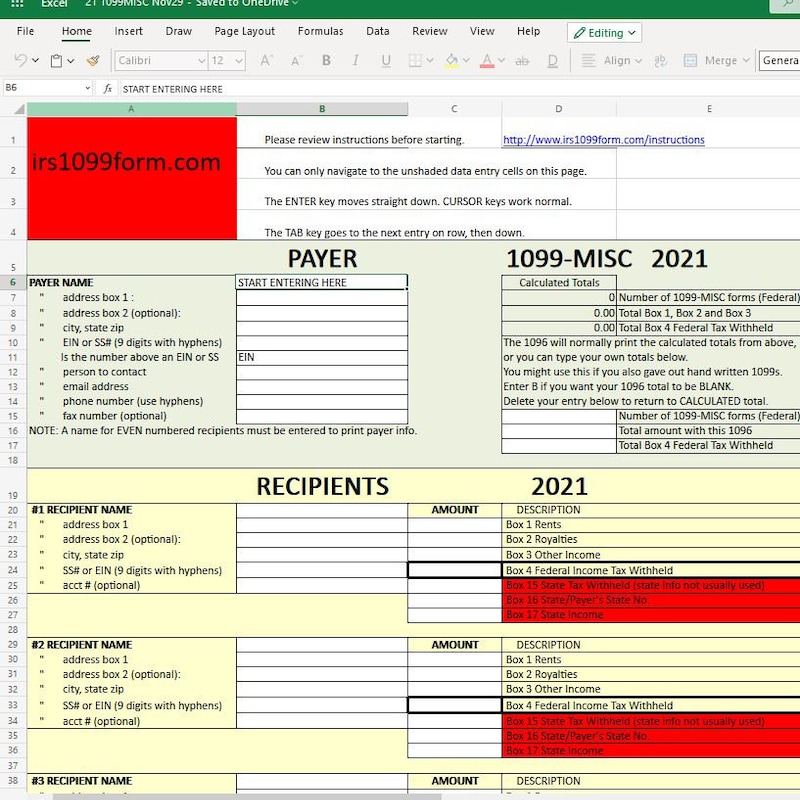The height and width of the screenshot is (800, 800).
Task: Follow the irs1099form.com instructions hyperlink
Action: click(603, 140)
